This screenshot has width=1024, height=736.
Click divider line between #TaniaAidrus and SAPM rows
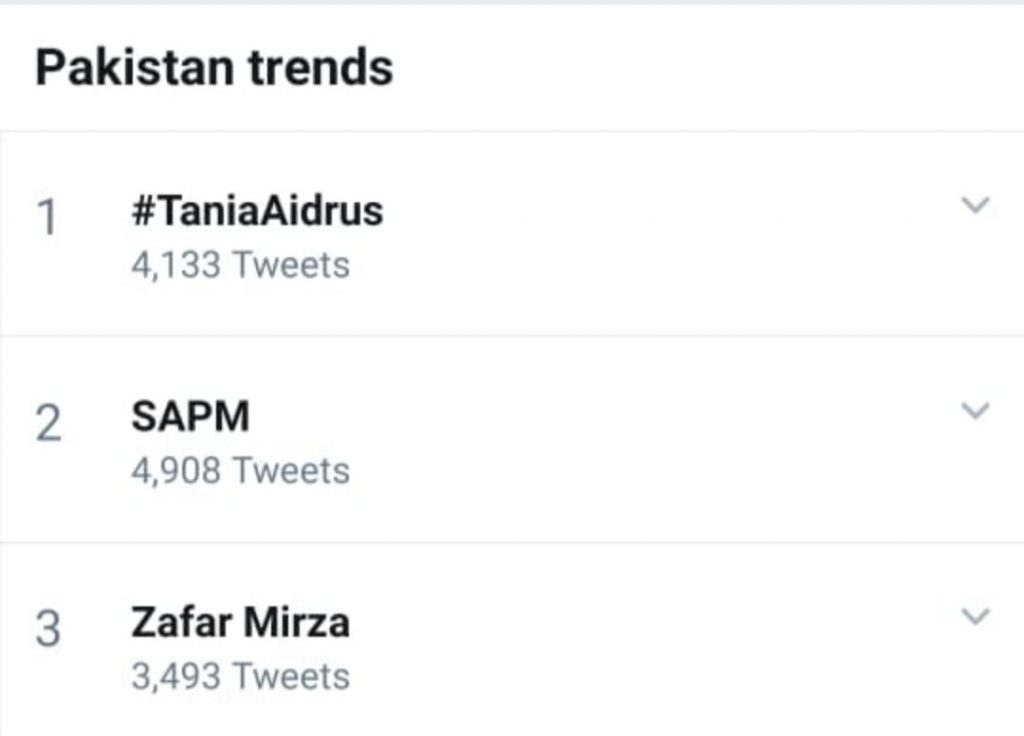click(512, 336)
